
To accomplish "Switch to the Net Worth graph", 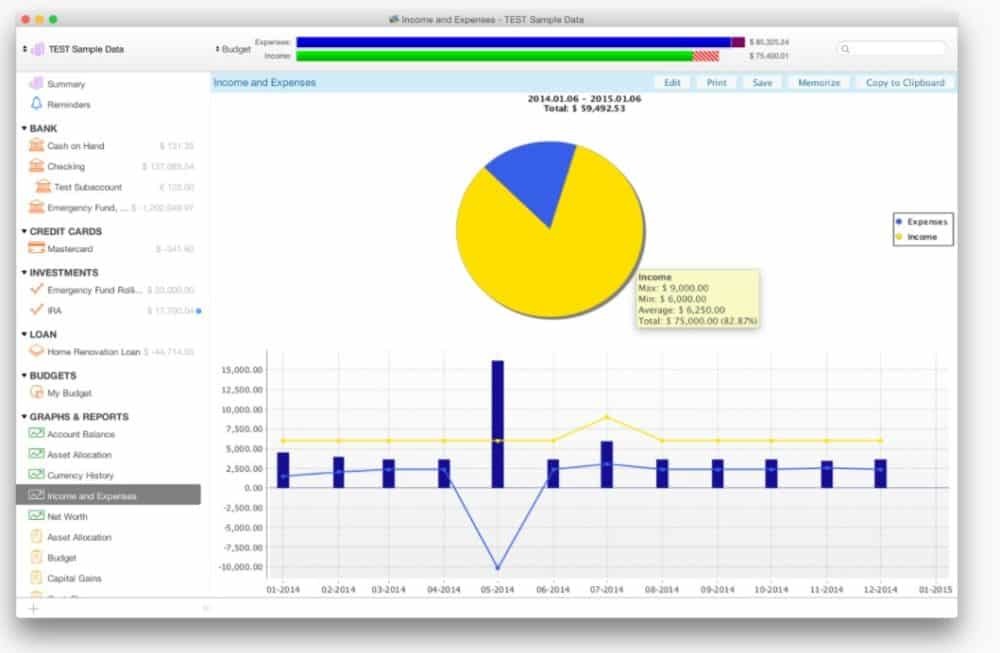I will click(67, 517).
